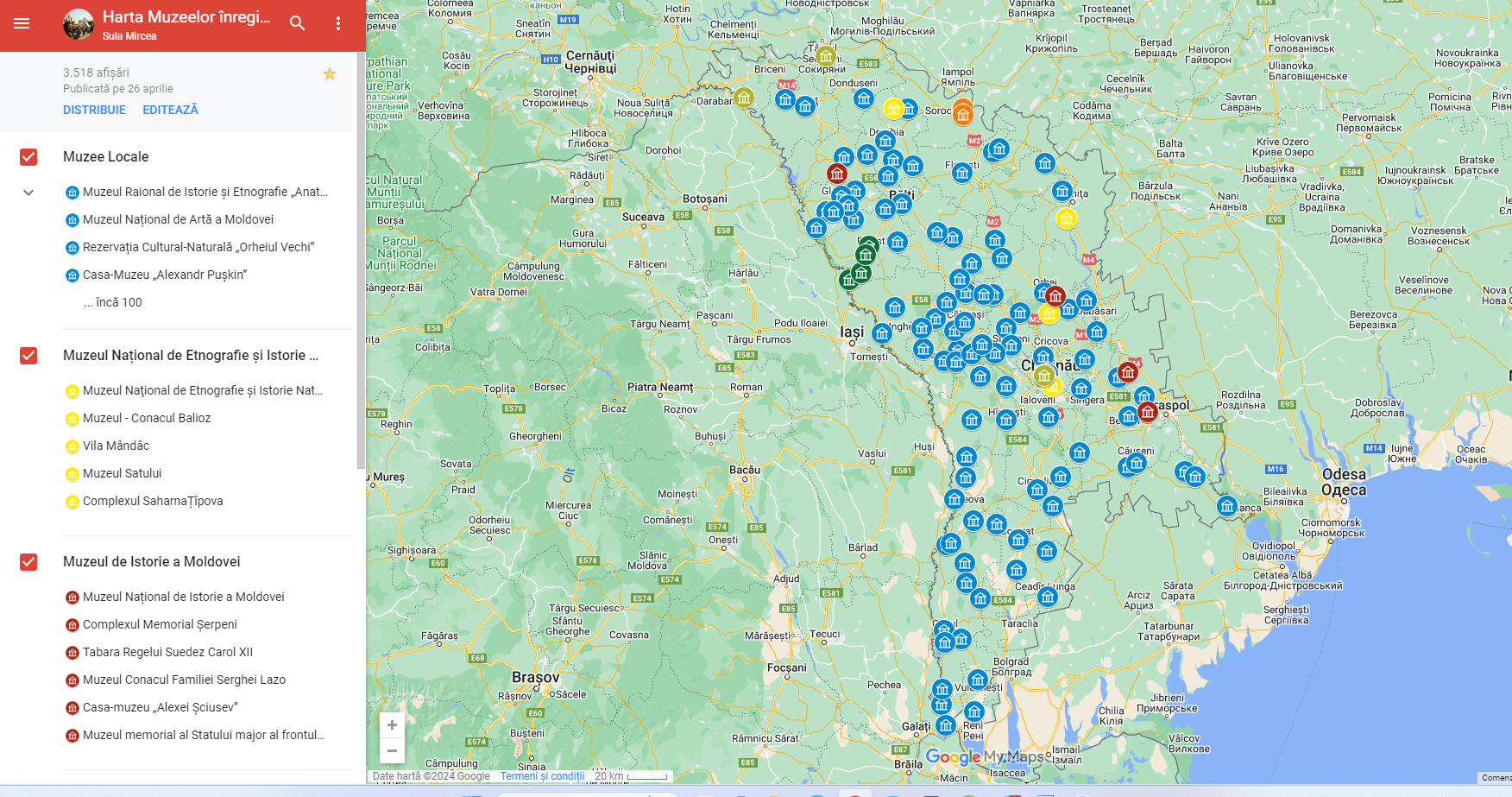Open the hamburger main menu
This screenshot has width=1512, height=797.
[22, 23]
